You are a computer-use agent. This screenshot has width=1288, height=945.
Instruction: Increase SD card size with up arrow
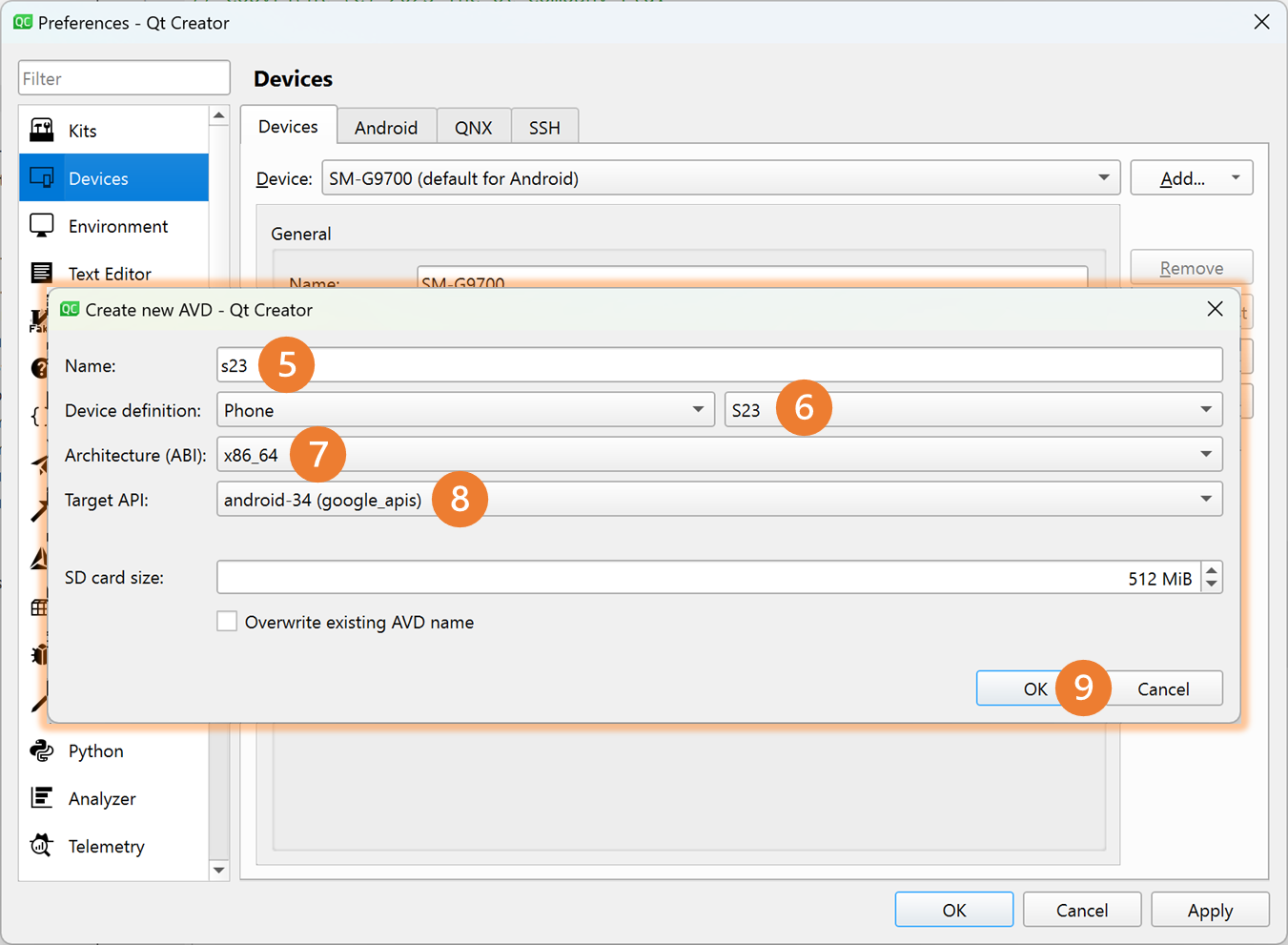(1212, 570)
